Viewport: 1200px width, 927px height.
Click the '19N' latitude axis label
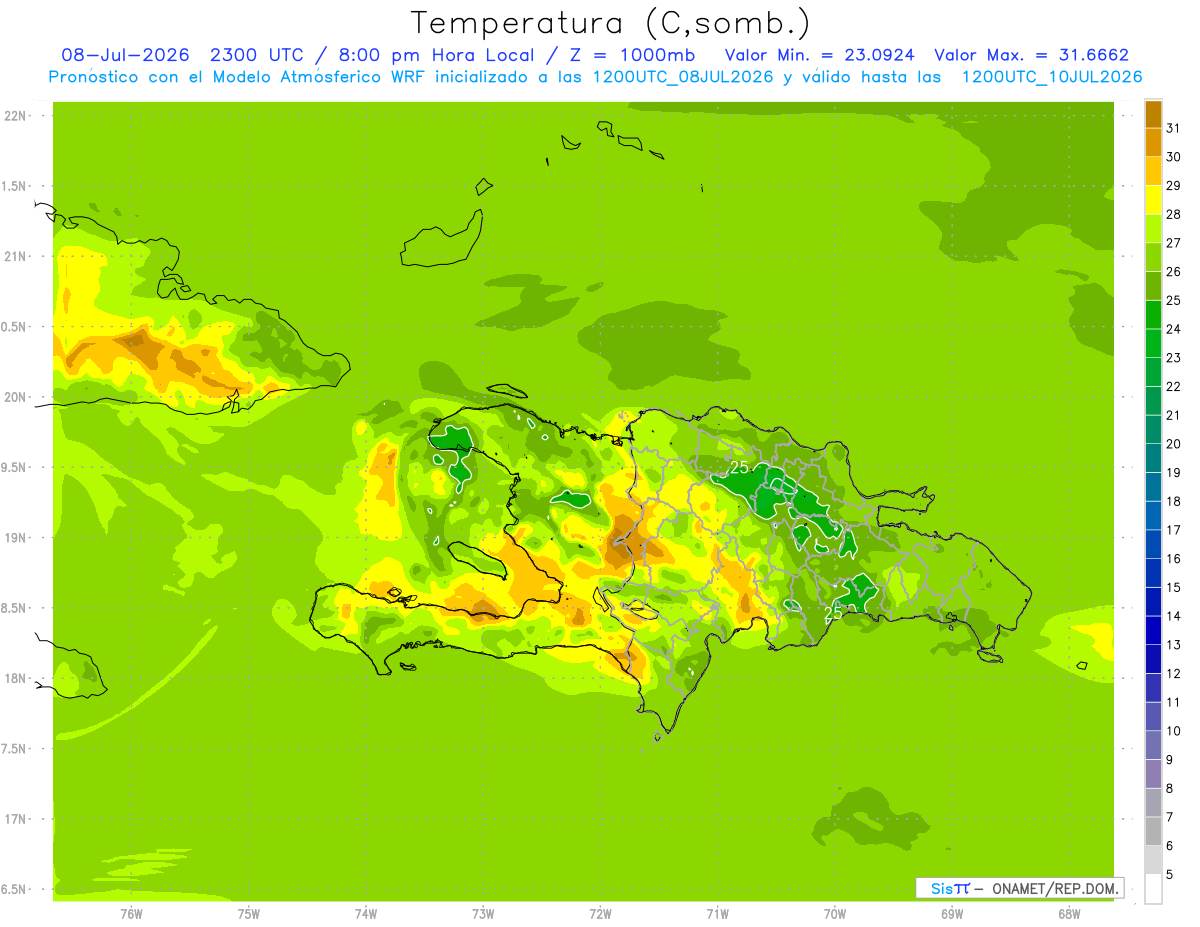[x=16, y=538]
